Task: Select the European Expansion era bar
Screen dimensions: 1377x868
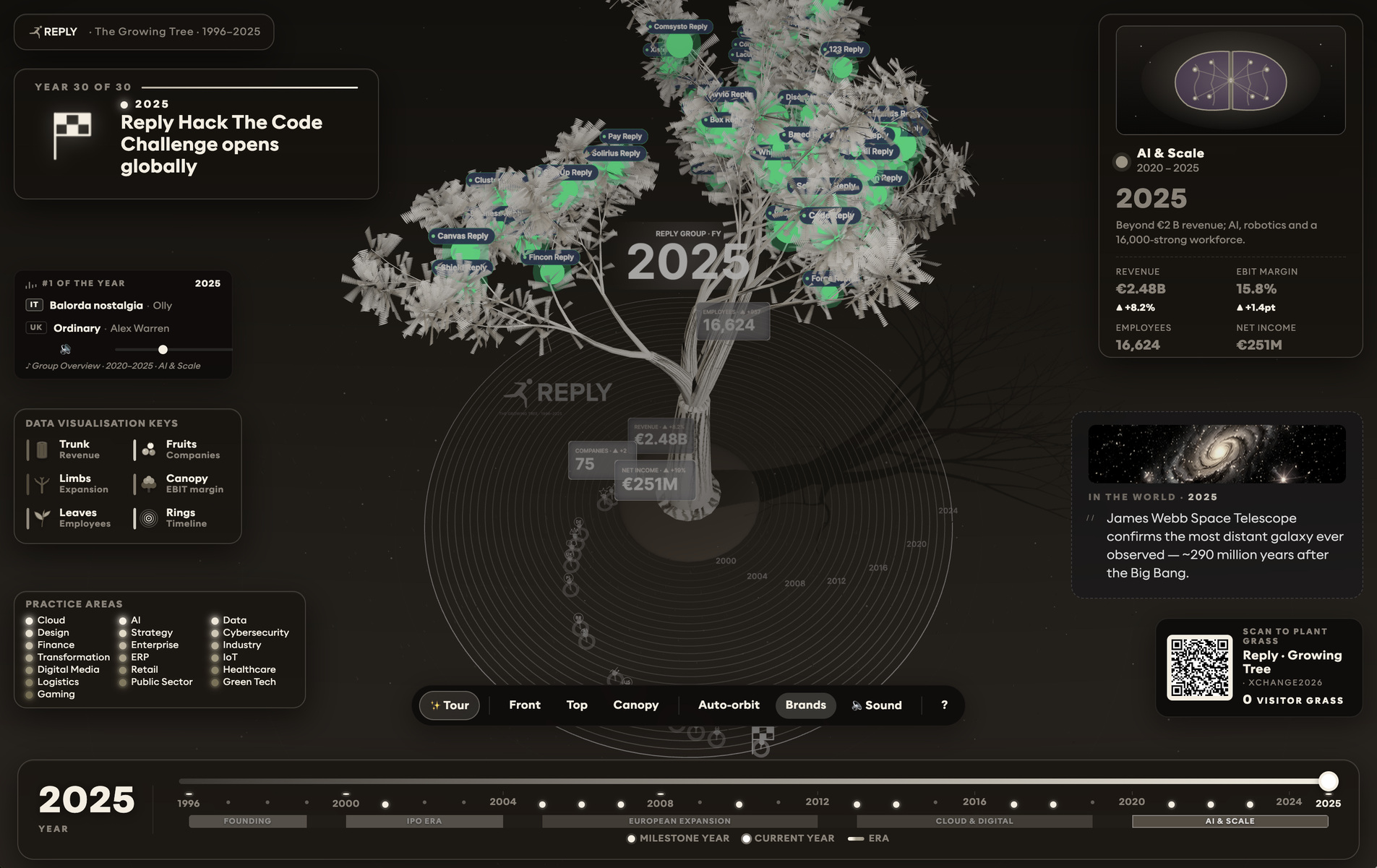Action: tap(679, 821)
